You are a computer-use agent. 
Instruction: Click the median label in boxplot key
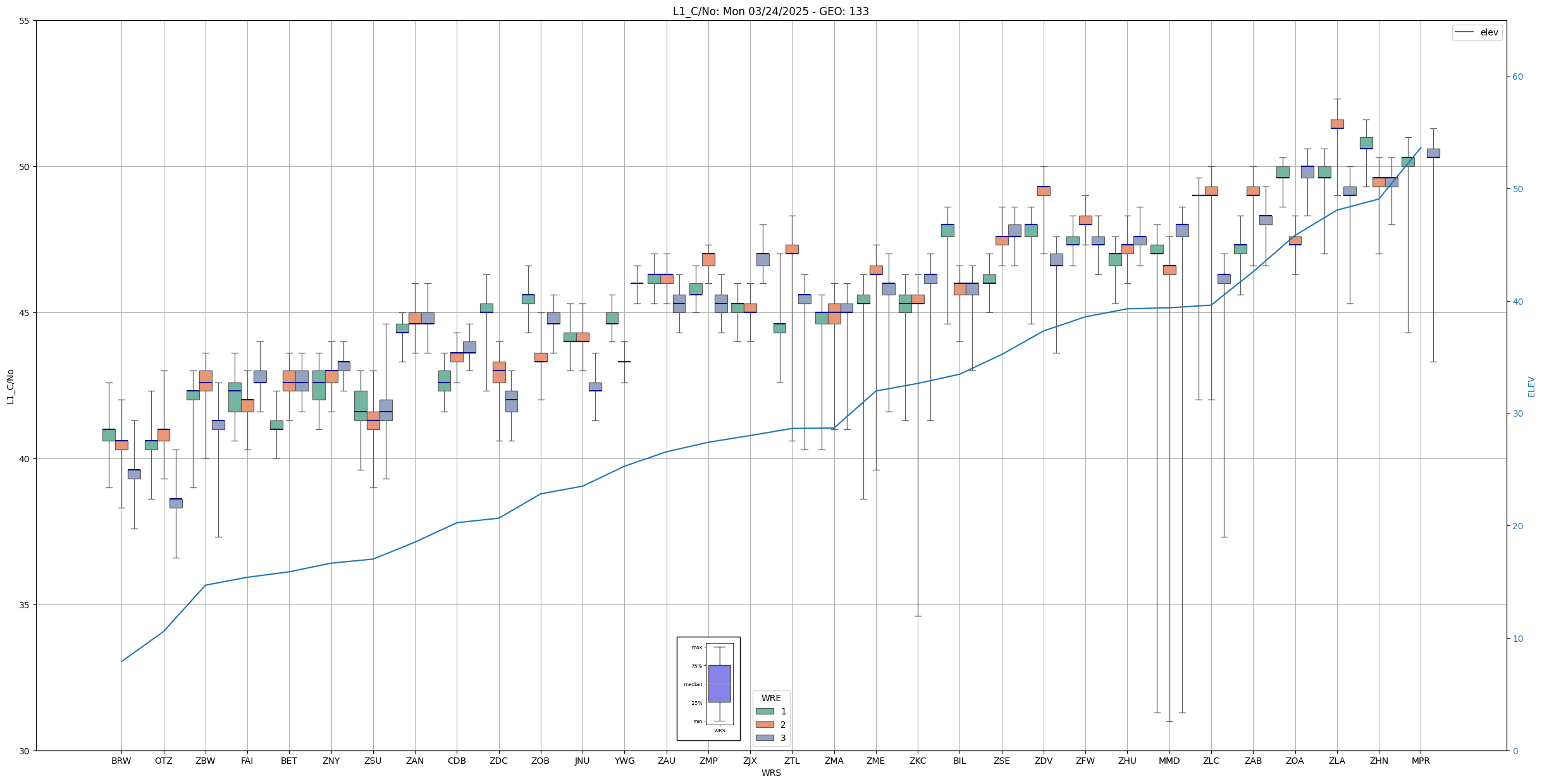tap(693, 684)
